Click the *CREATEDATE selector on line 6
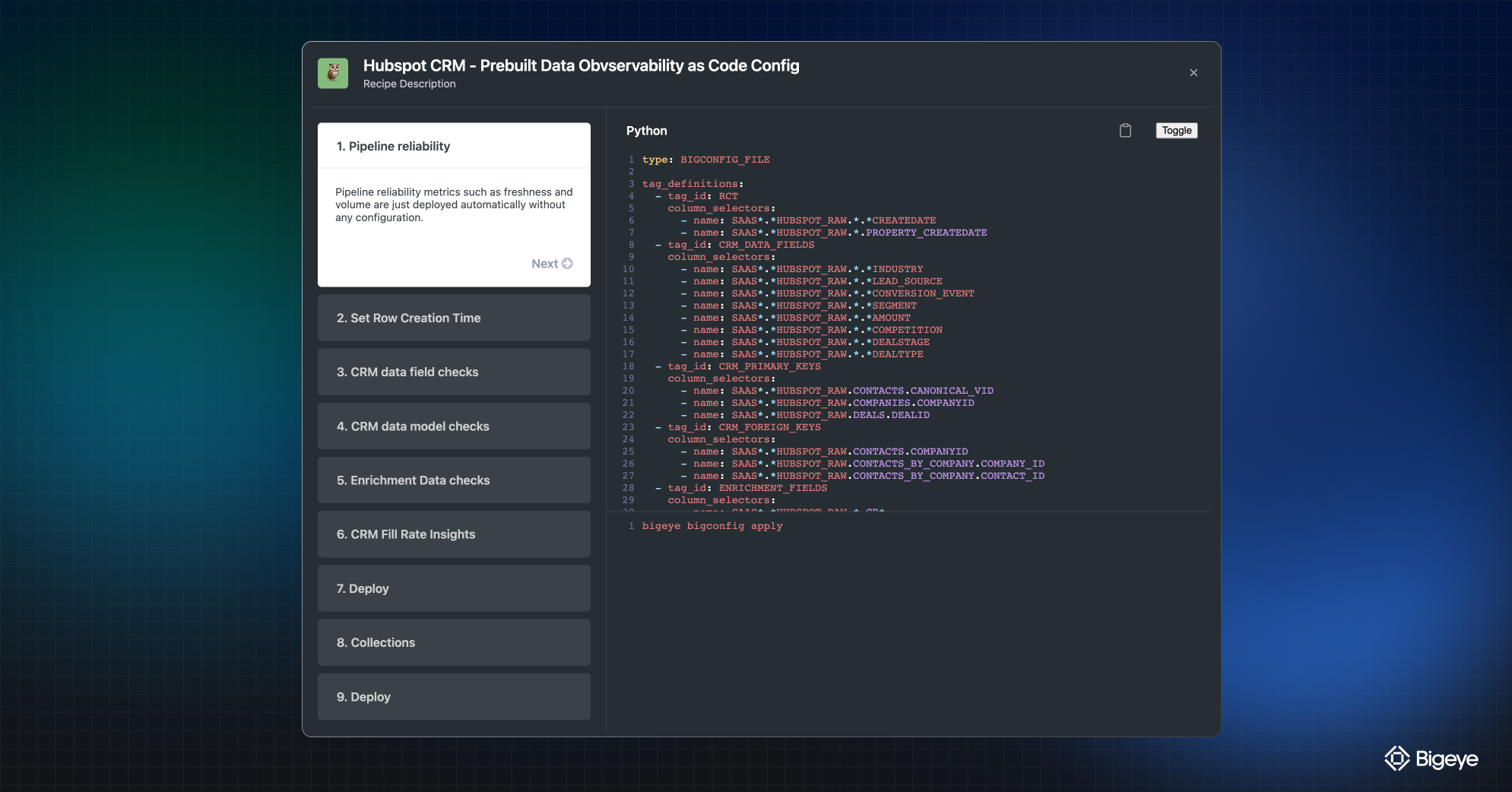Screen dimensions: 1512x792 pos(808,220)
